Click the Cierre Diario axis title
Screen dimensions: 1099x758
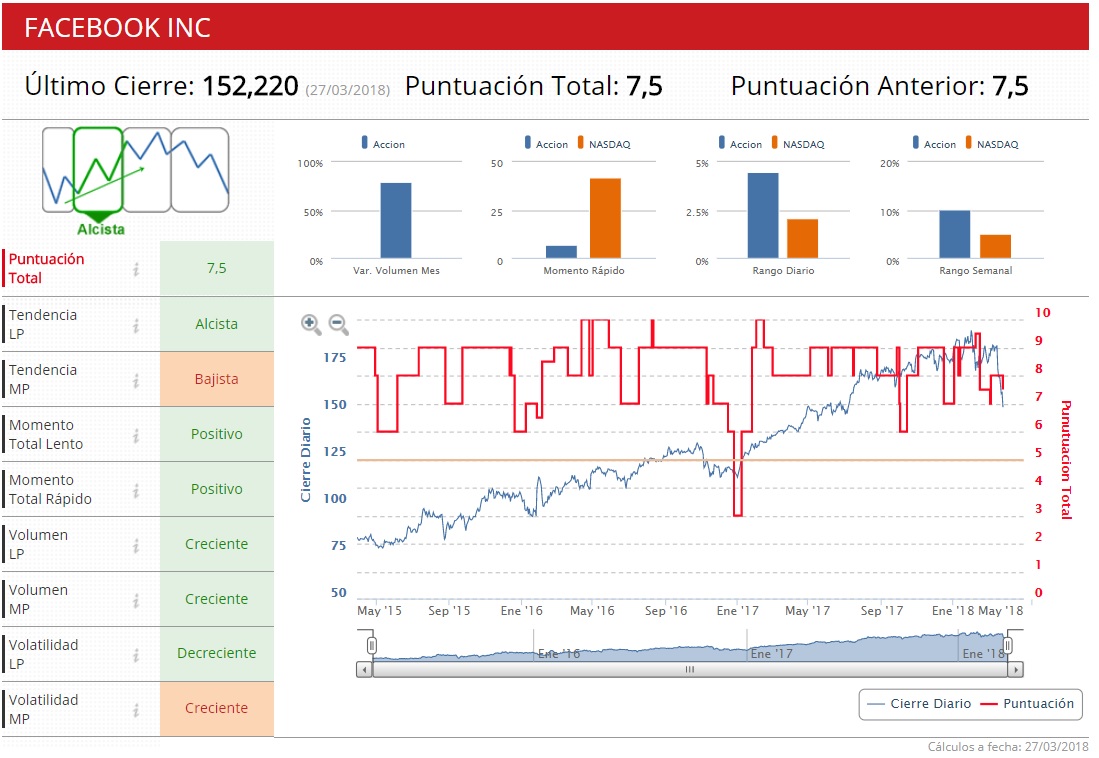click(306, 460)
